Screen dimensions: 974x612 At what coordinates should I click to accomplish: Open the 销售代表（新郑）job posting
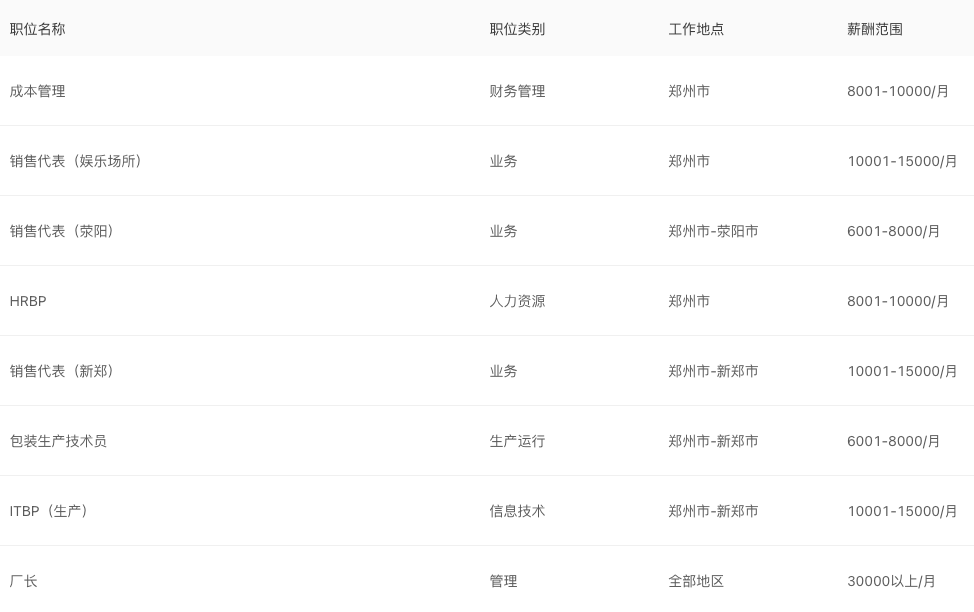[62, 371]
